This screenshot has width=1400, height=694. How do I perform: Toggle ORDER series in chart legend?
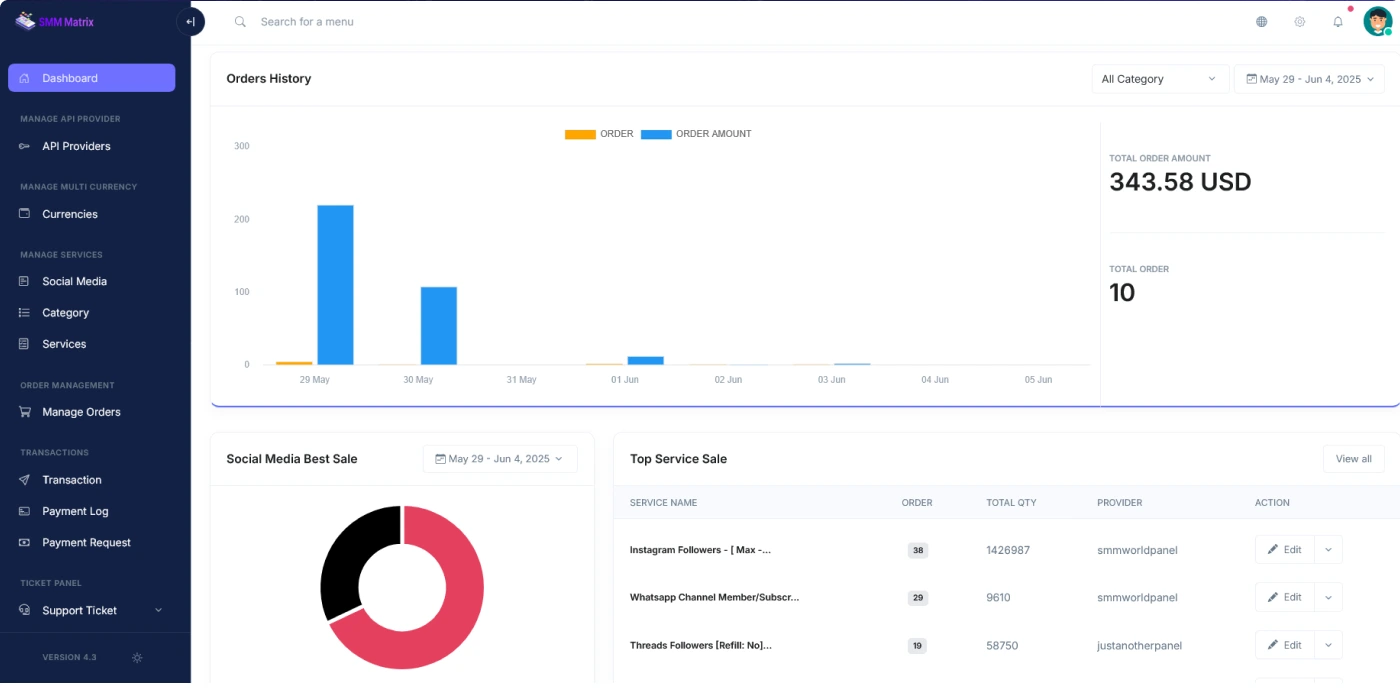[x=599, y=134]
